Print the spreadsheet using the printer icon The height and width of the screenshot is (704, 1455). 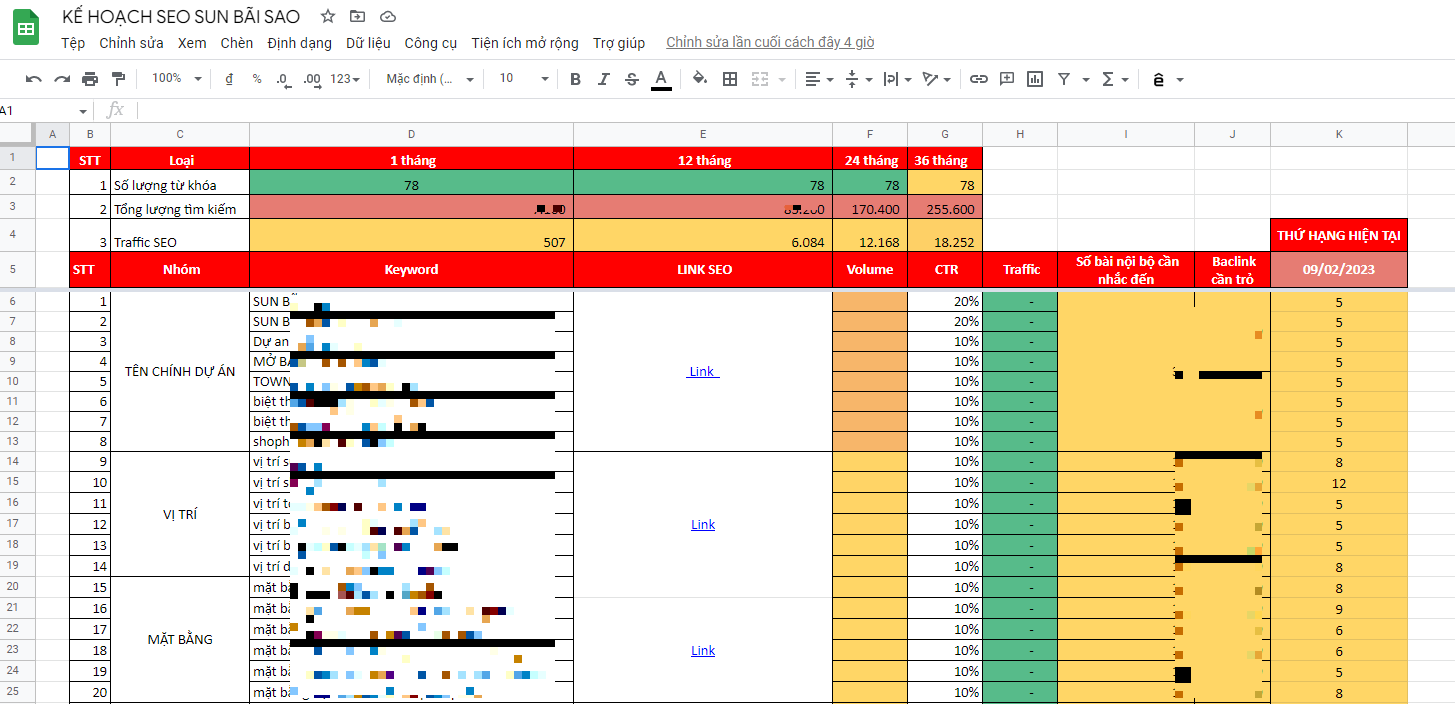pyautogui.click(x=90, y=79)
